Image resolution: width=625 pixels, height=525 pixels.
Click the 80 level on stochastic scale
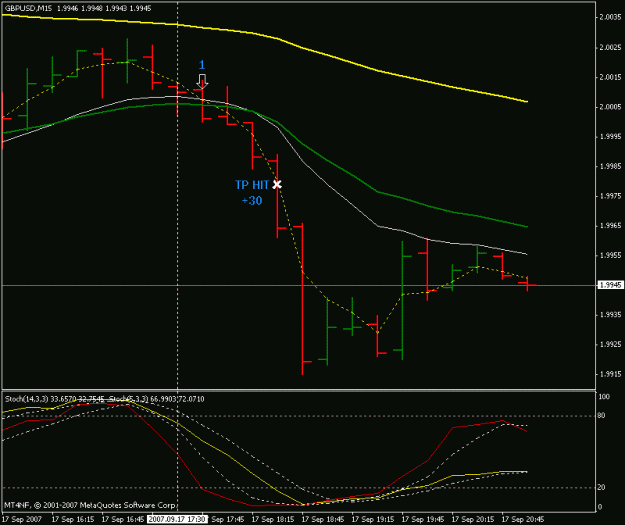click(x=601, y=416)
